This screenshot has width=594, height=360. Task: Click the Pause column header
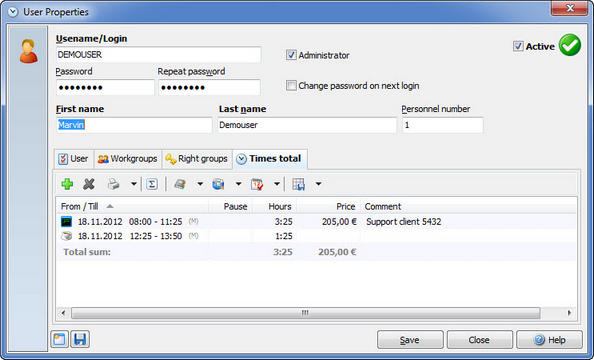click(230, 207)
